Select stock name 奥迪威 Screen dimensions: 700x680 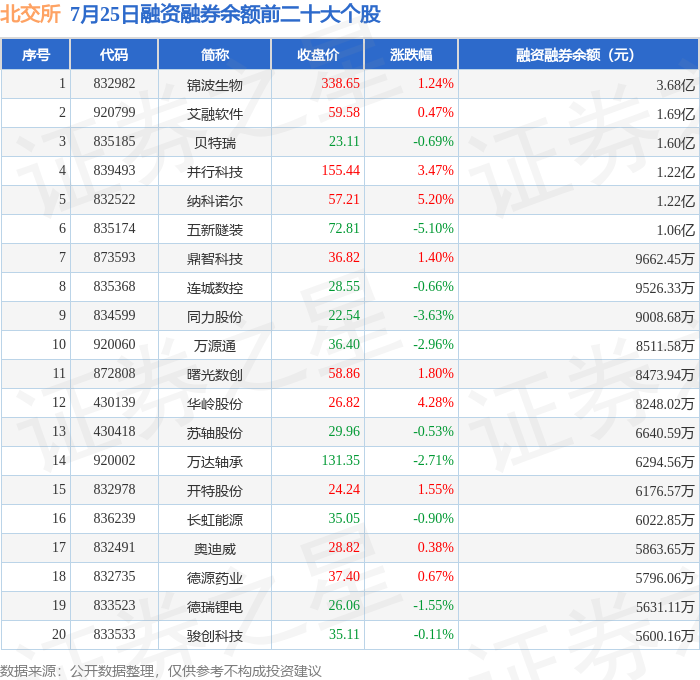click(215, 549)
